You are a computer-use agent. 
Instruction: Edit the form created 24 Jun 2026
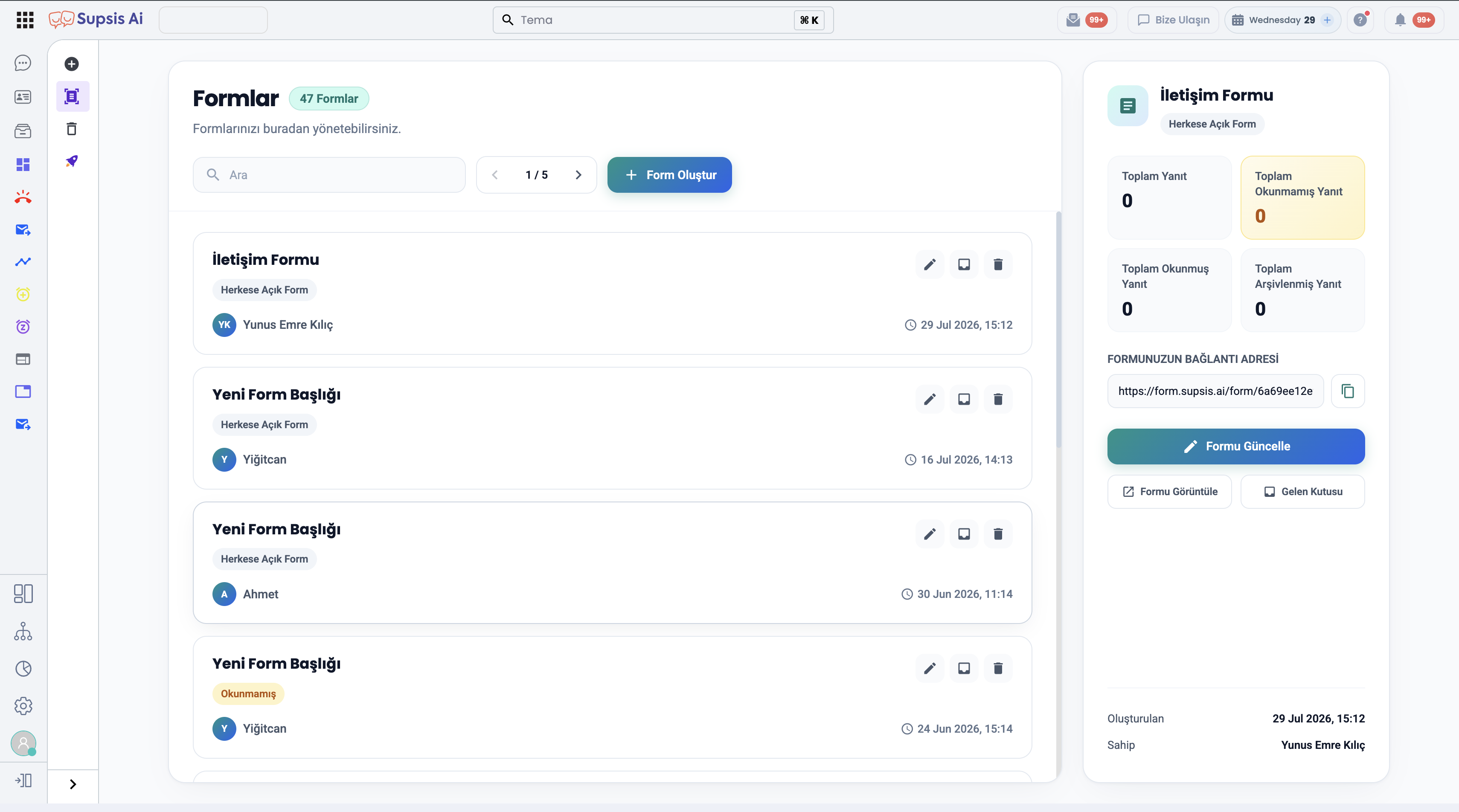[930, 668]
